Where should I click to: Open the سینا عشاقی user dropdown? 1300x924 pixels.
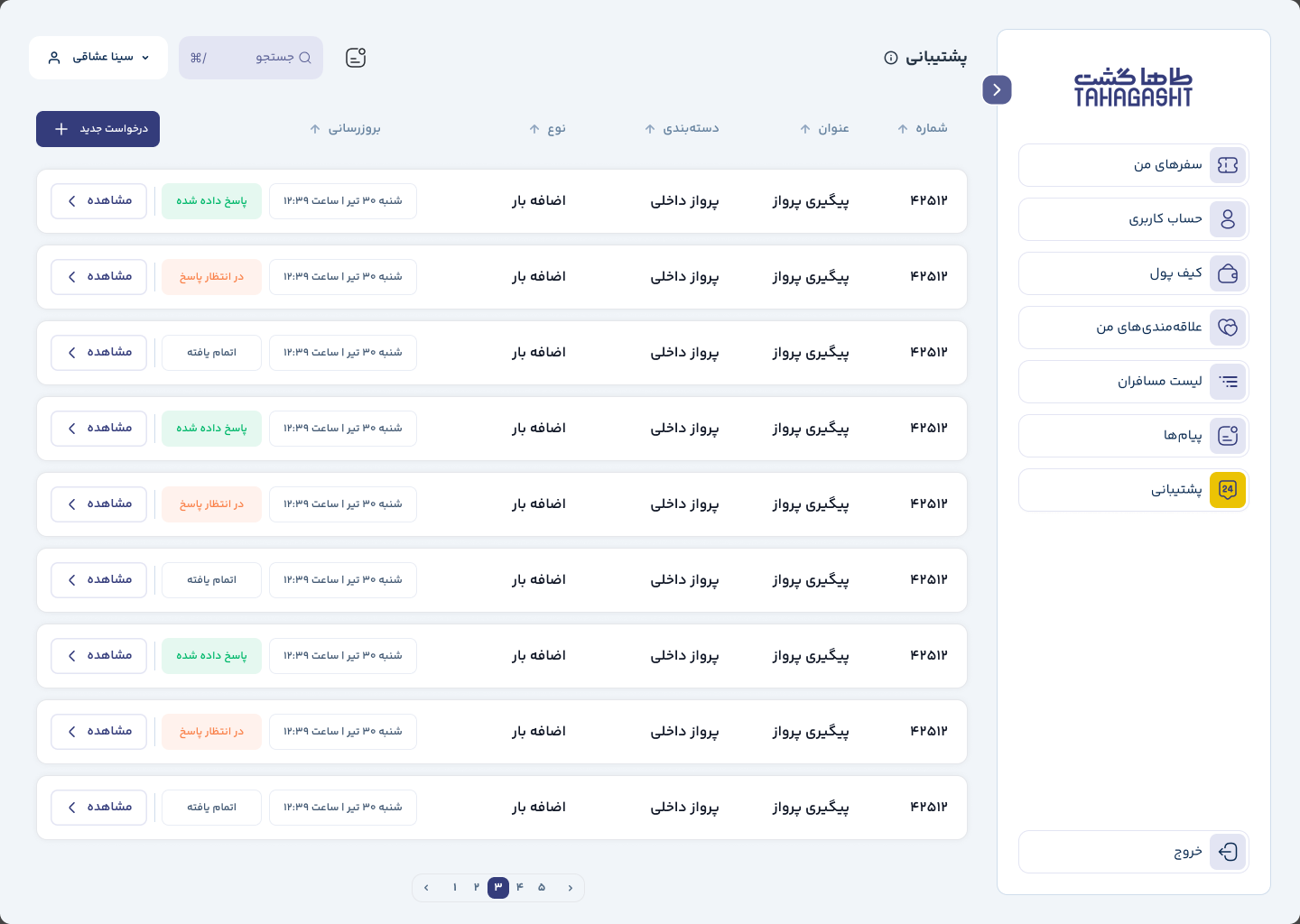click(x=98, y=58)
